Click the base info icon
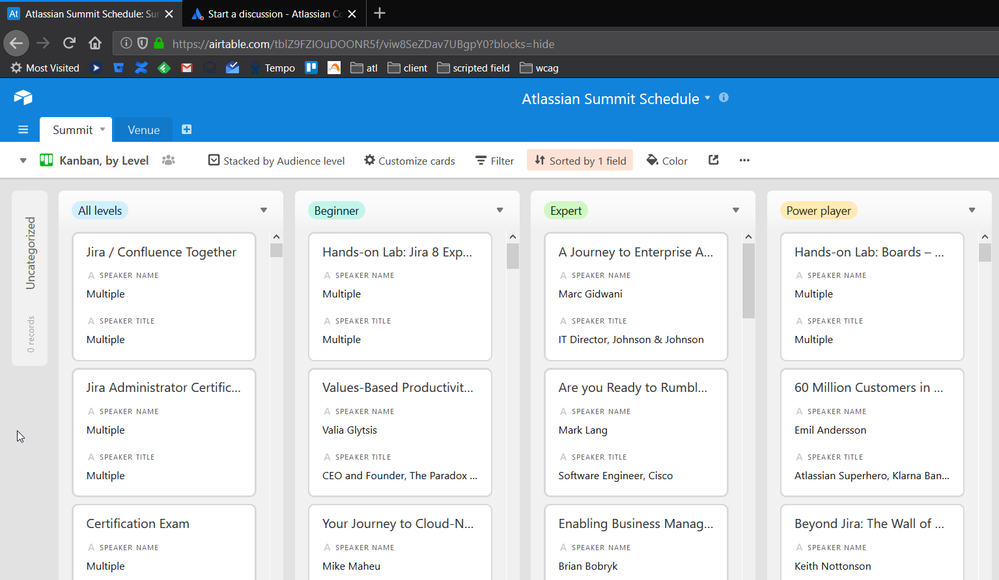 (724, 98)
